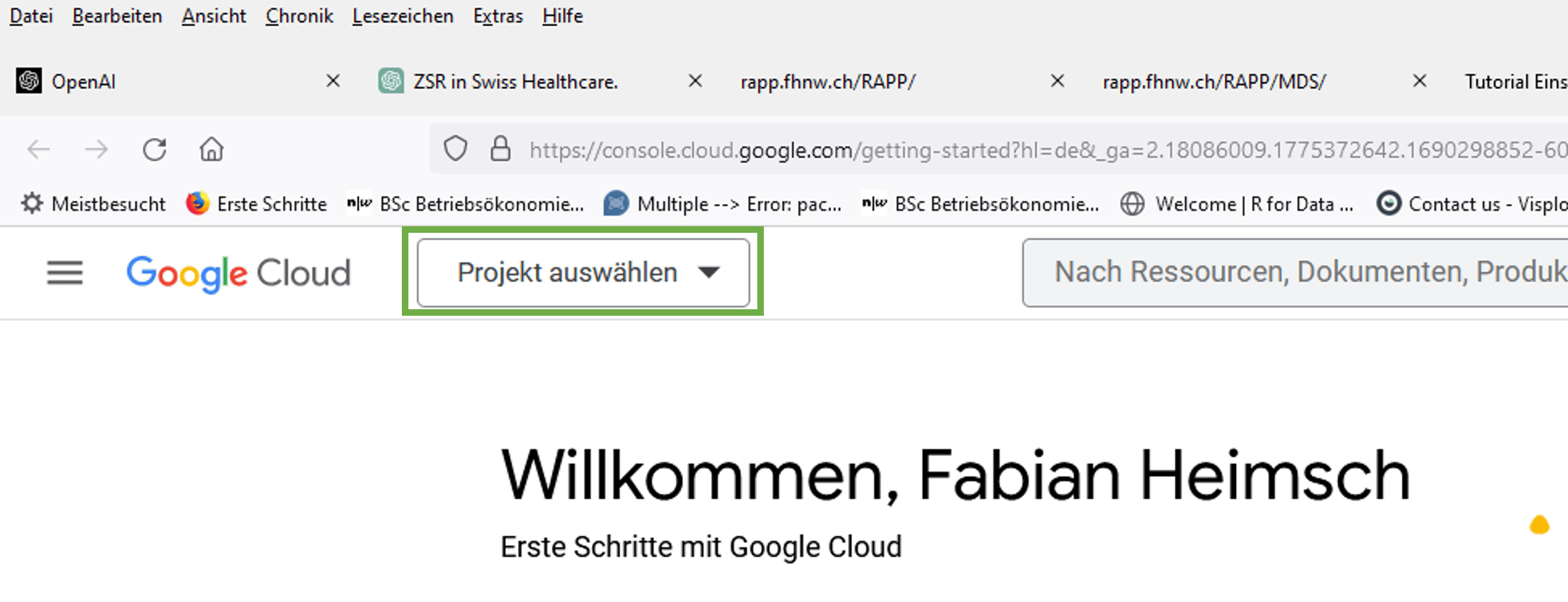Open the Extras menu

click(498, 16)
